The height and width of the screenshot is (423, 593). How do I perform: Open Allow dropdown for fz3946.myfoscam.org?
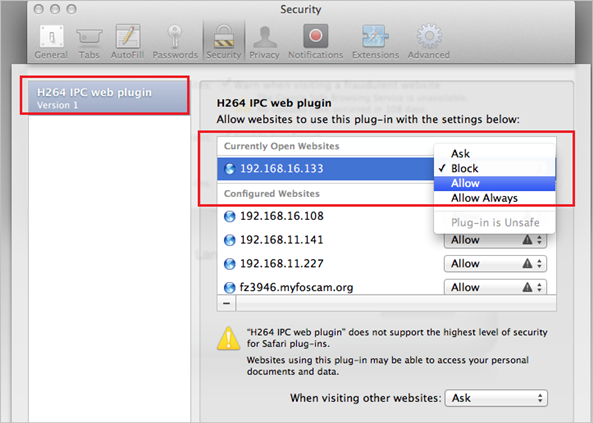tap(495, 287)
